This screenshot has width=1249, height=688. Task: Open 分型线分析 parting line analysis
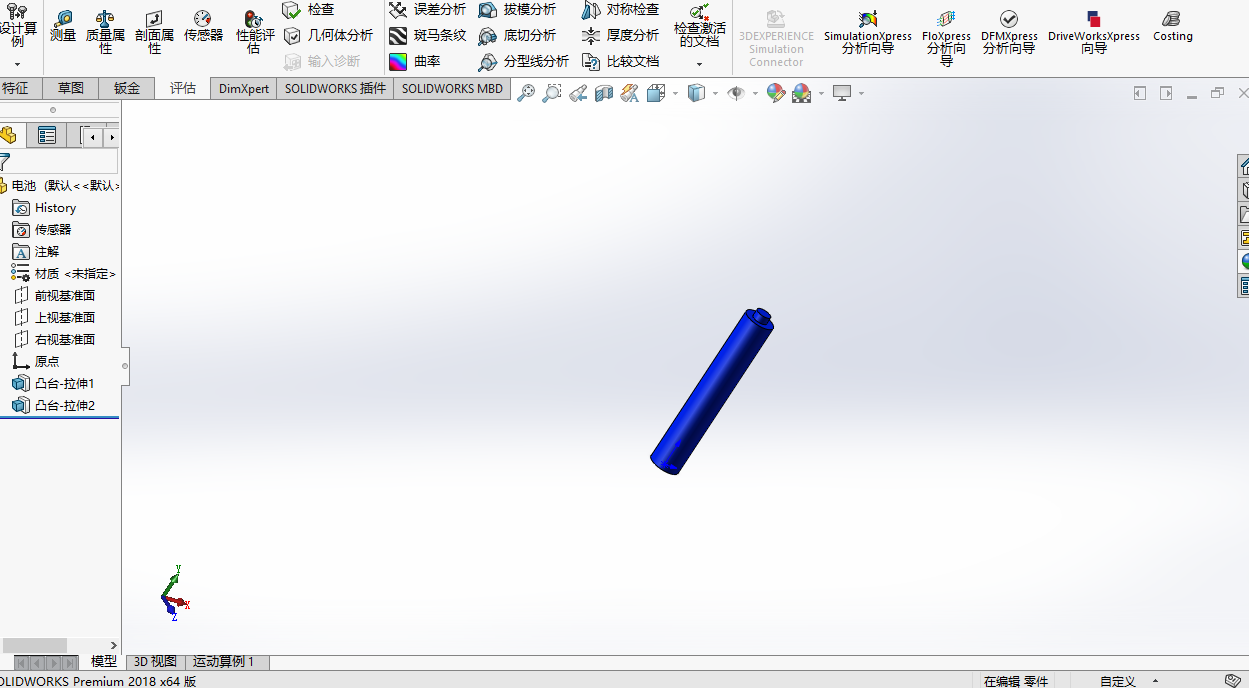click(x=523, y=62)
